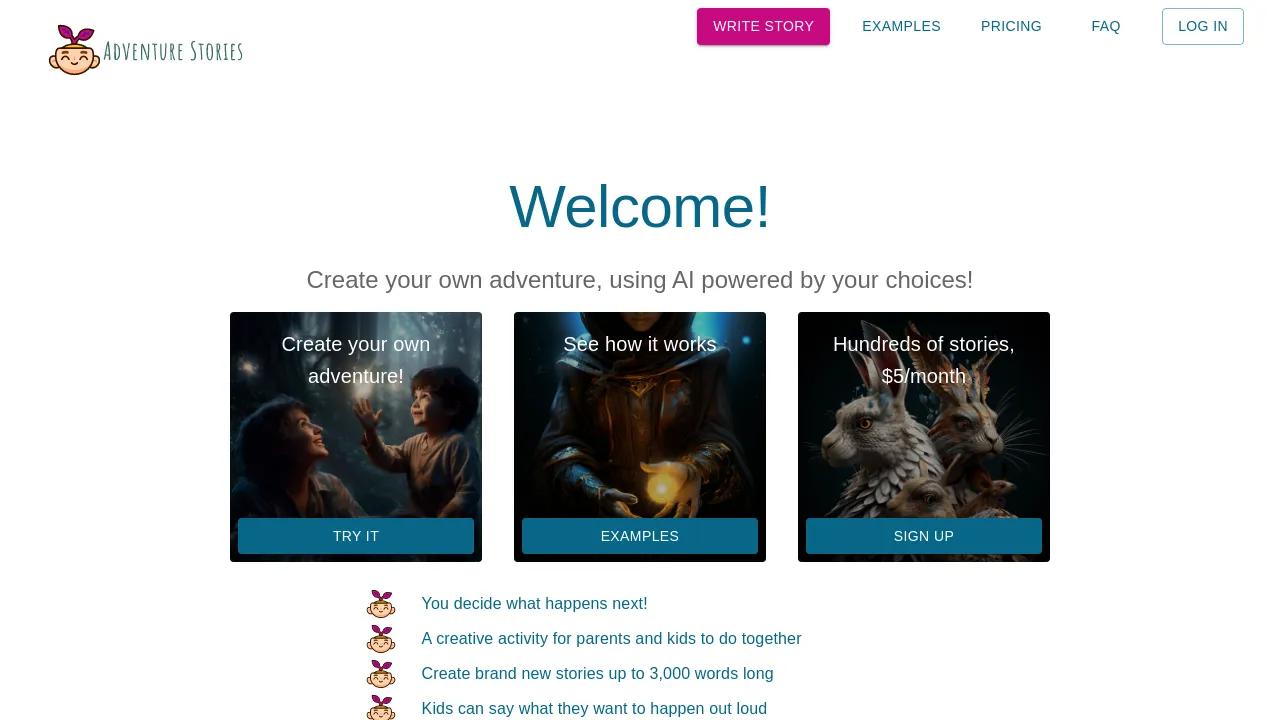Click the Adventure Stories sprout-head logo
Viewport: 1280px width, 720px height.
tap(74, 50)
